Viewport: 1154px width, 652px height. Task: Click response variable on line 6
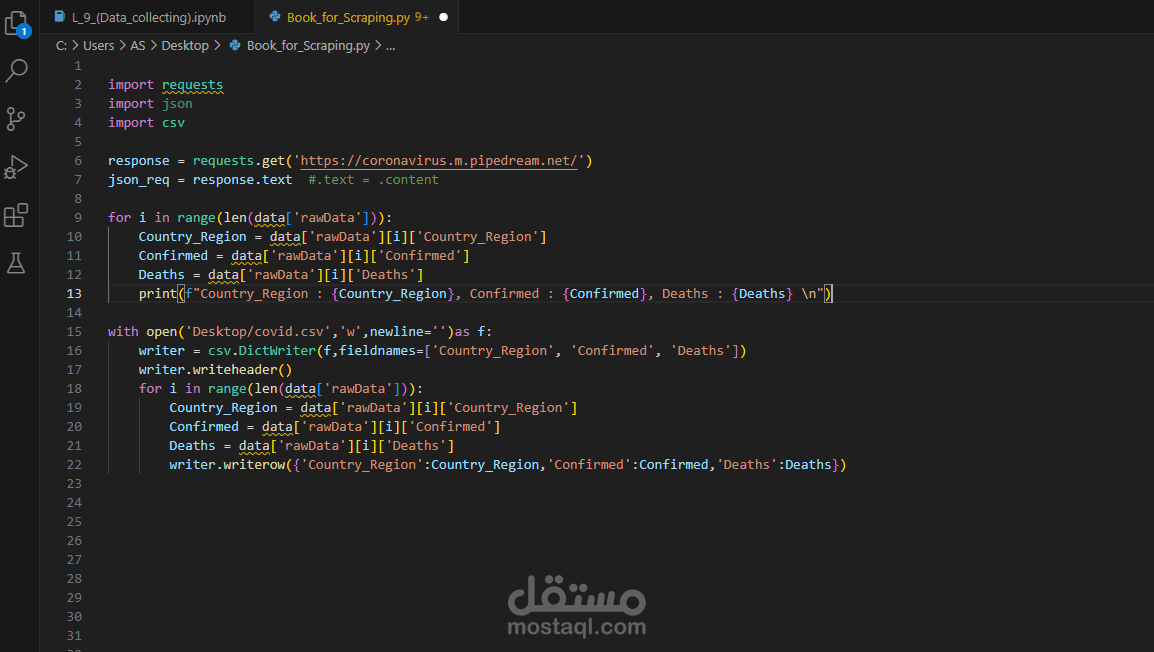tap(138, 160)
